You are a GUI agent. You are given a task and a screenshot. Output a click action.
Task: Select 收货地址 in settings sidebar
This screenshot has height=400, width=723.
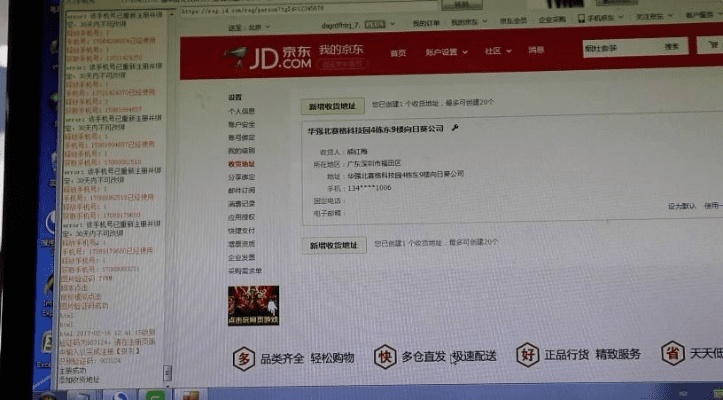pos(241,164)
